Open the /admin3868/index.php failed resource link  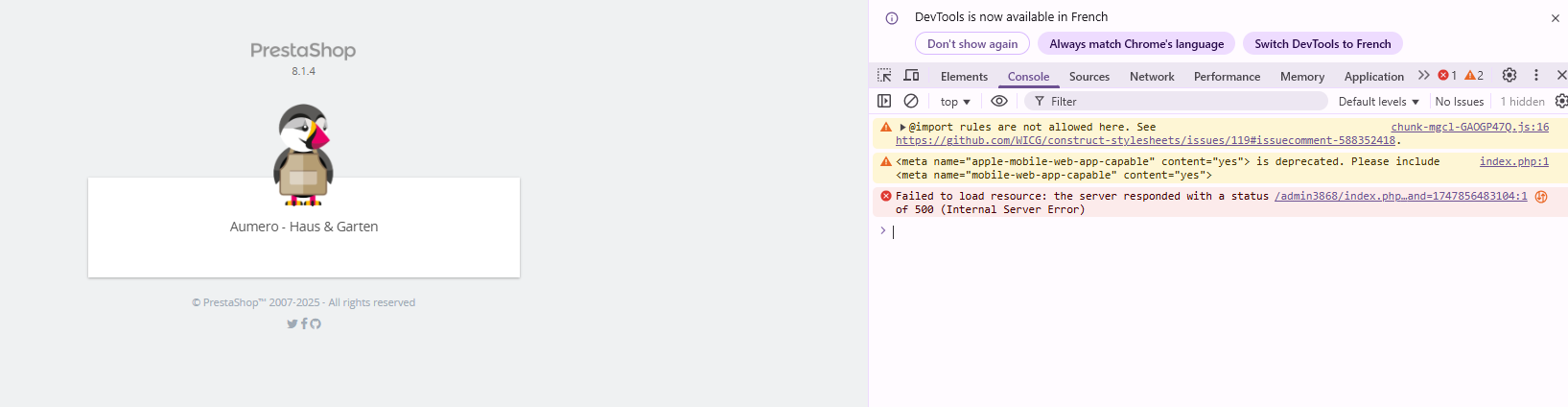pyautogui.click(x=1400, y=196)
